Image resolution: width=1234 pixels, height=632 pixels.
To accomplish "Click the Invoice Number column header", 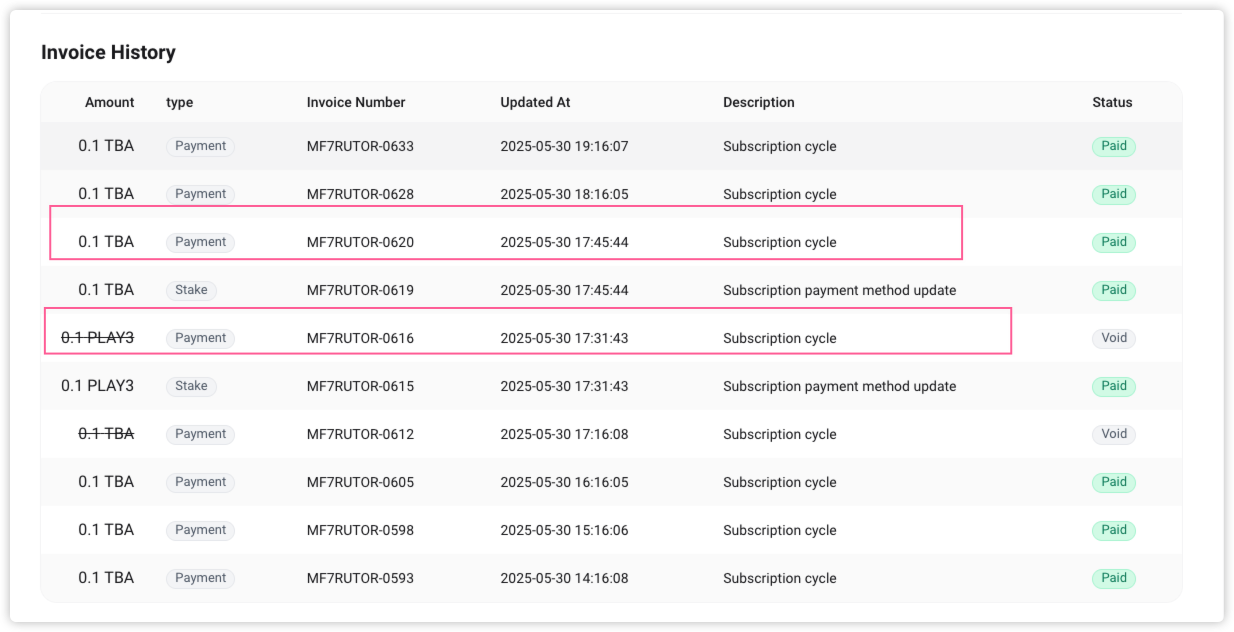I will 356,102.
